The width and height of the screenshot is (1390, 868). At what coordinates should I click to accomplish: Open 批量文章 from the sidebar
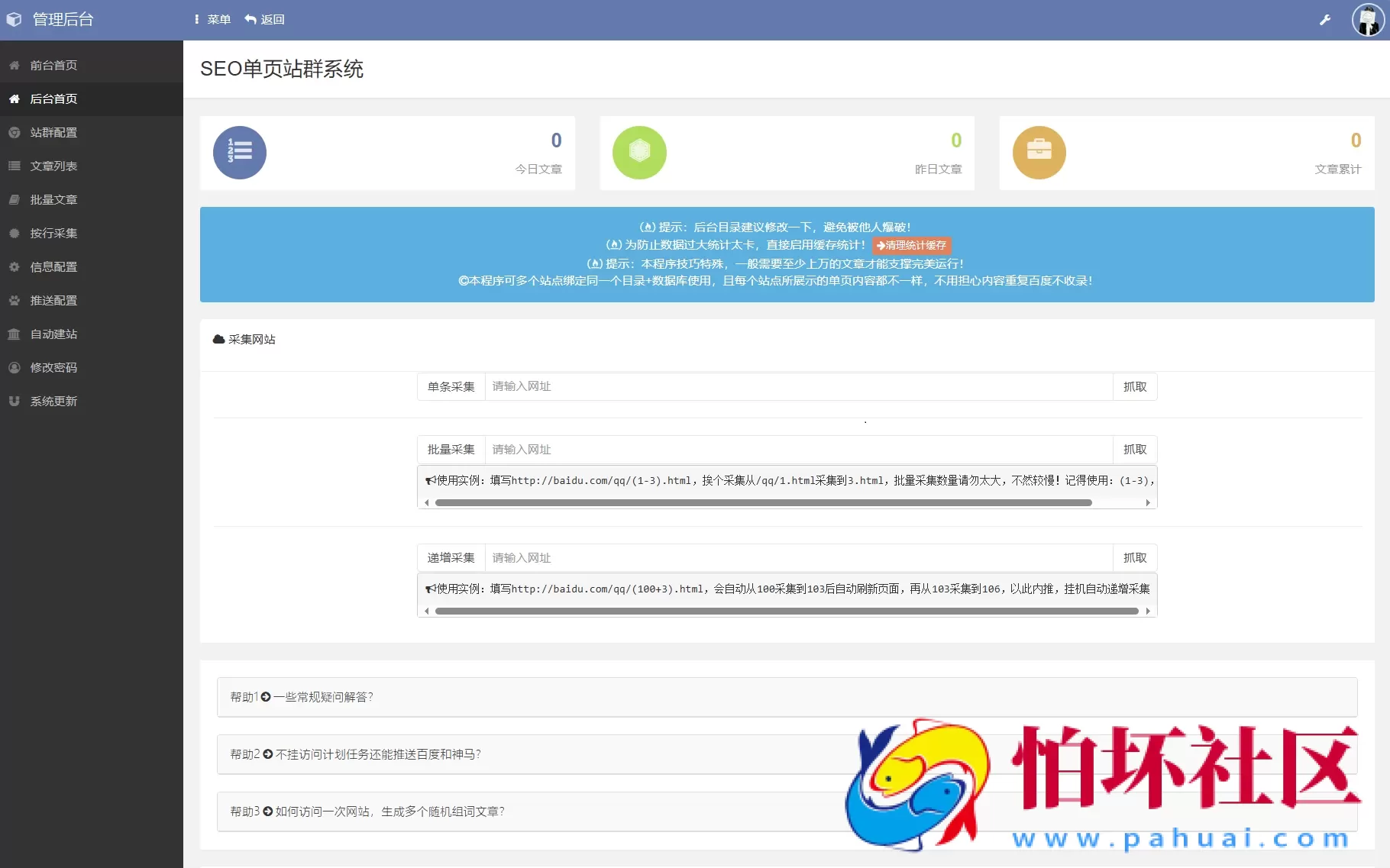(14, 199)
